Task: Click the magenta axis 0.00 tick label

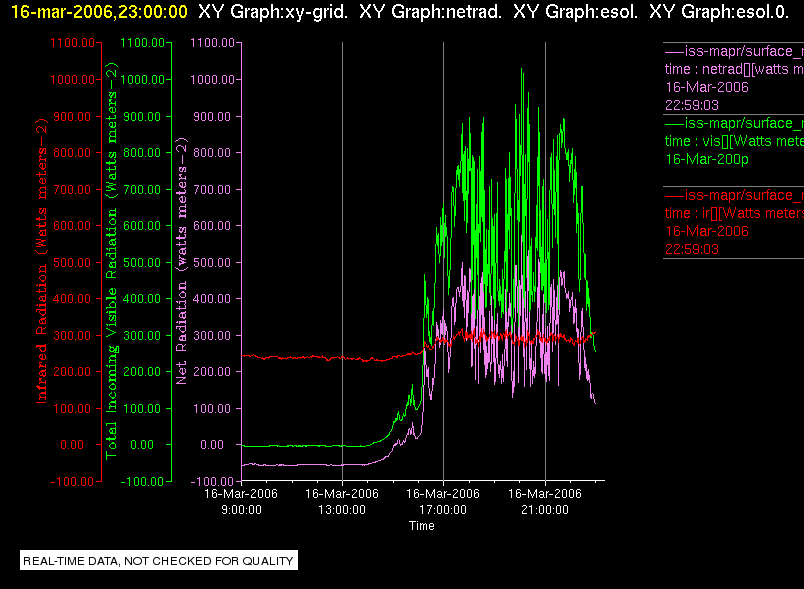Action: pos(212,445)
